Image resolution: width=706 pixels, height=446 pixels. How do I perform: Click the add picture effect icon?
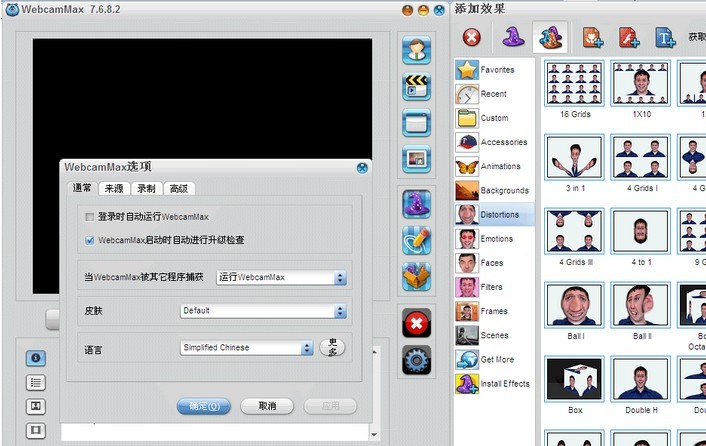tap(592, 37)
